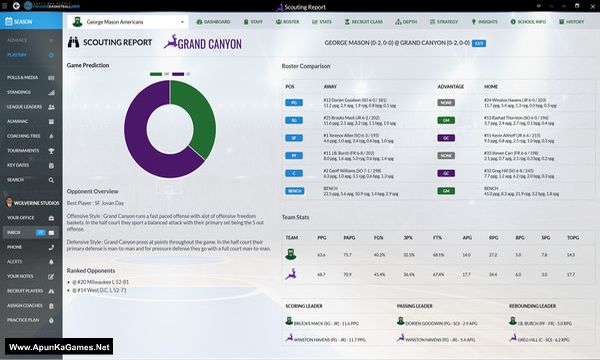Click the Wolverine Studios coach avatar

(9, 202)
